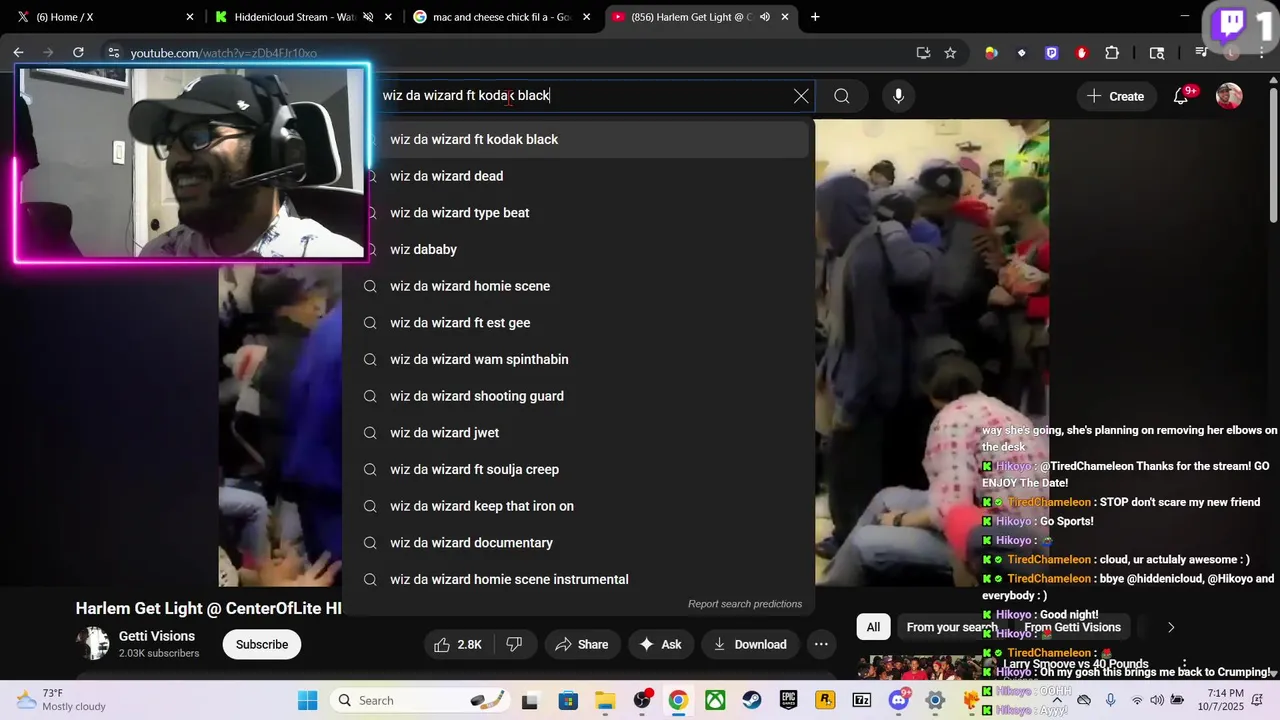
Task: Choose suggestion 'wiz da wizard documentary'
Action: (x=578, y=543)
